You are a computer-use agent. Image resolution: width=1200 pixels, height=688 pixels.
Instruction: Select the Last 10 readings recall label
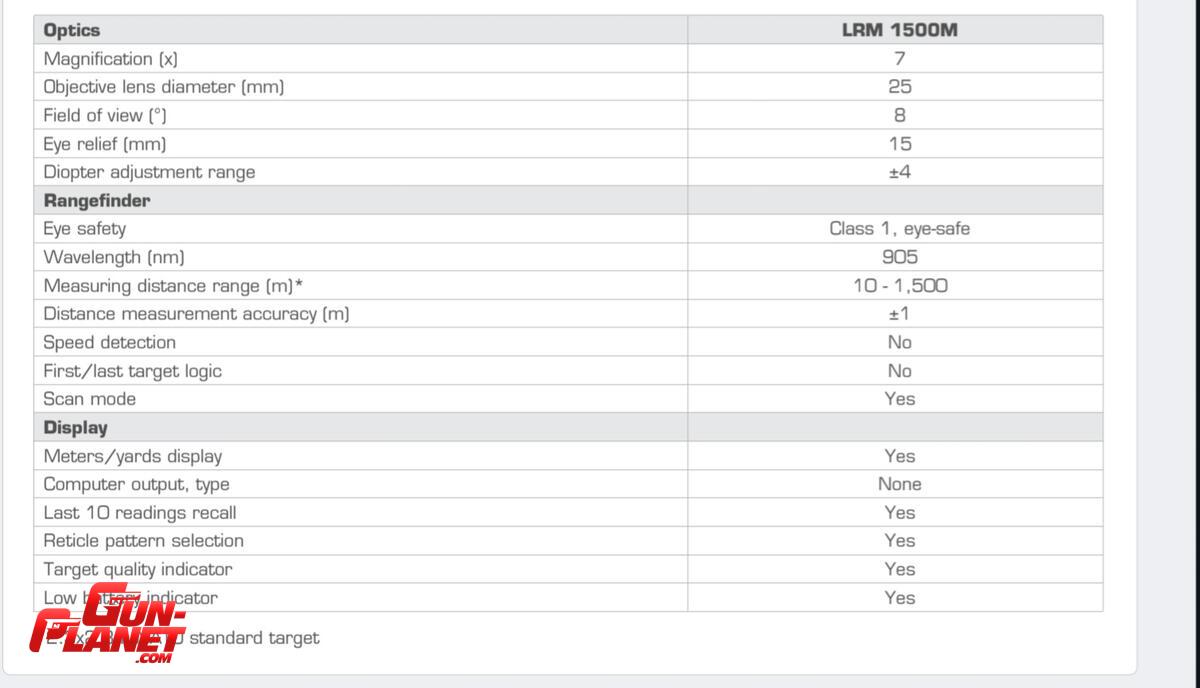(140, 512)
